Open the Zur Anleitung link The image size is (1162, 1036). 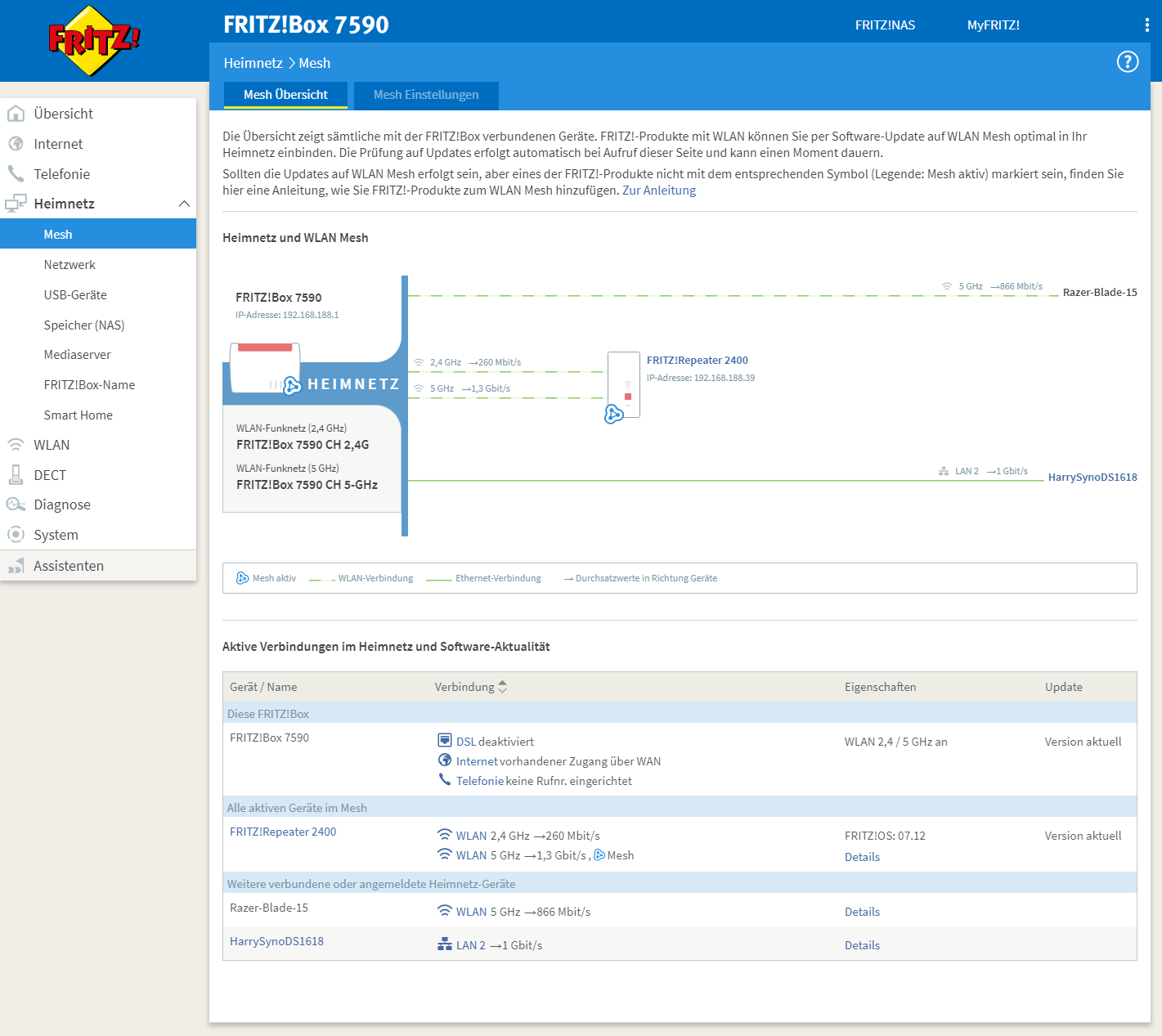tap(659, 191)
